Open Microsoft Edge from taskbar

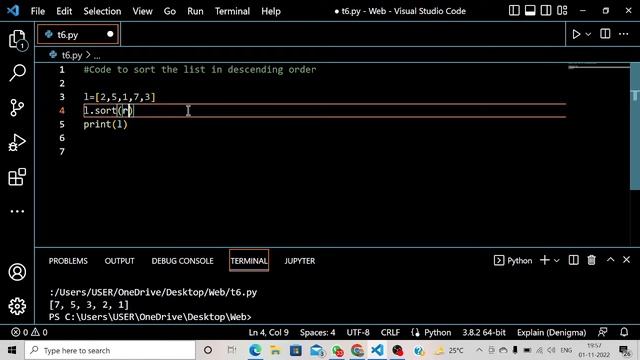tap(255, 350)
